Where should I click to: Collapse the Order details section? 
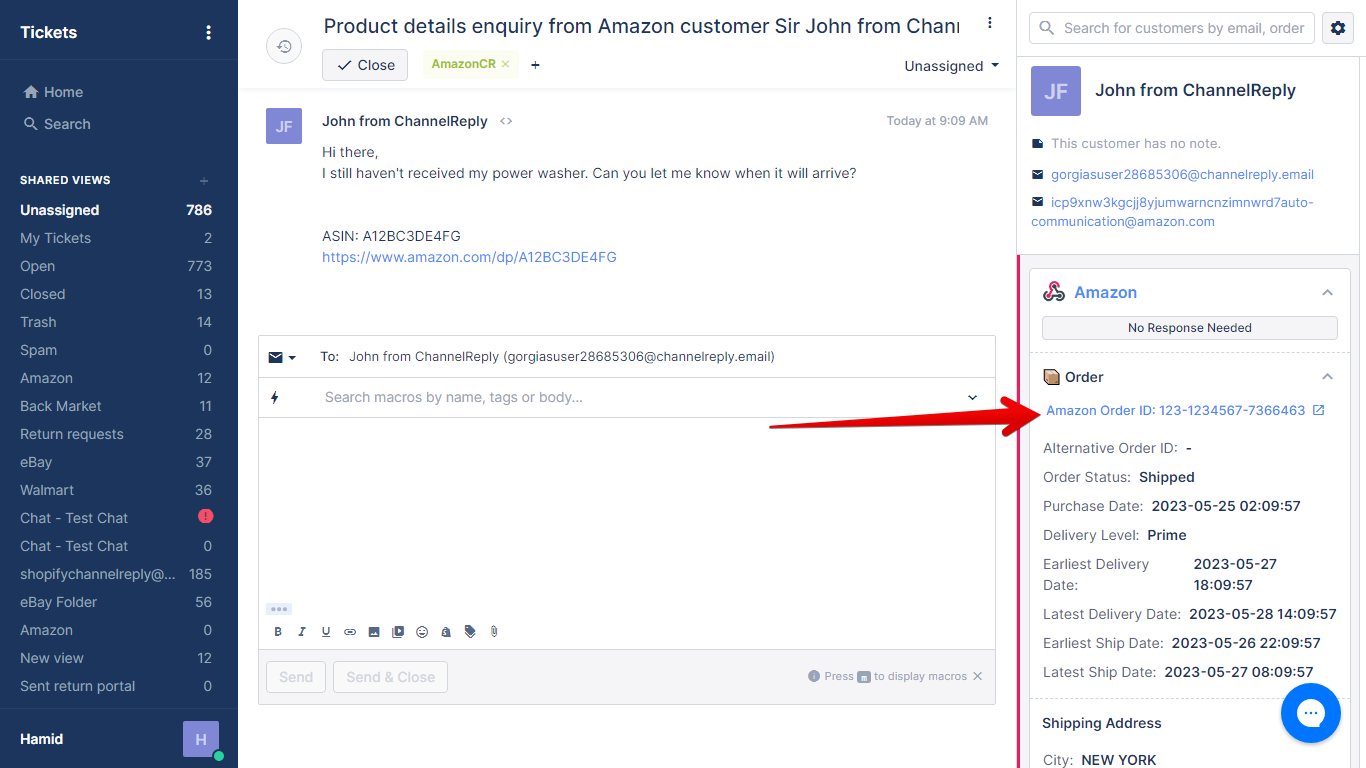(x=1328, y=377)
